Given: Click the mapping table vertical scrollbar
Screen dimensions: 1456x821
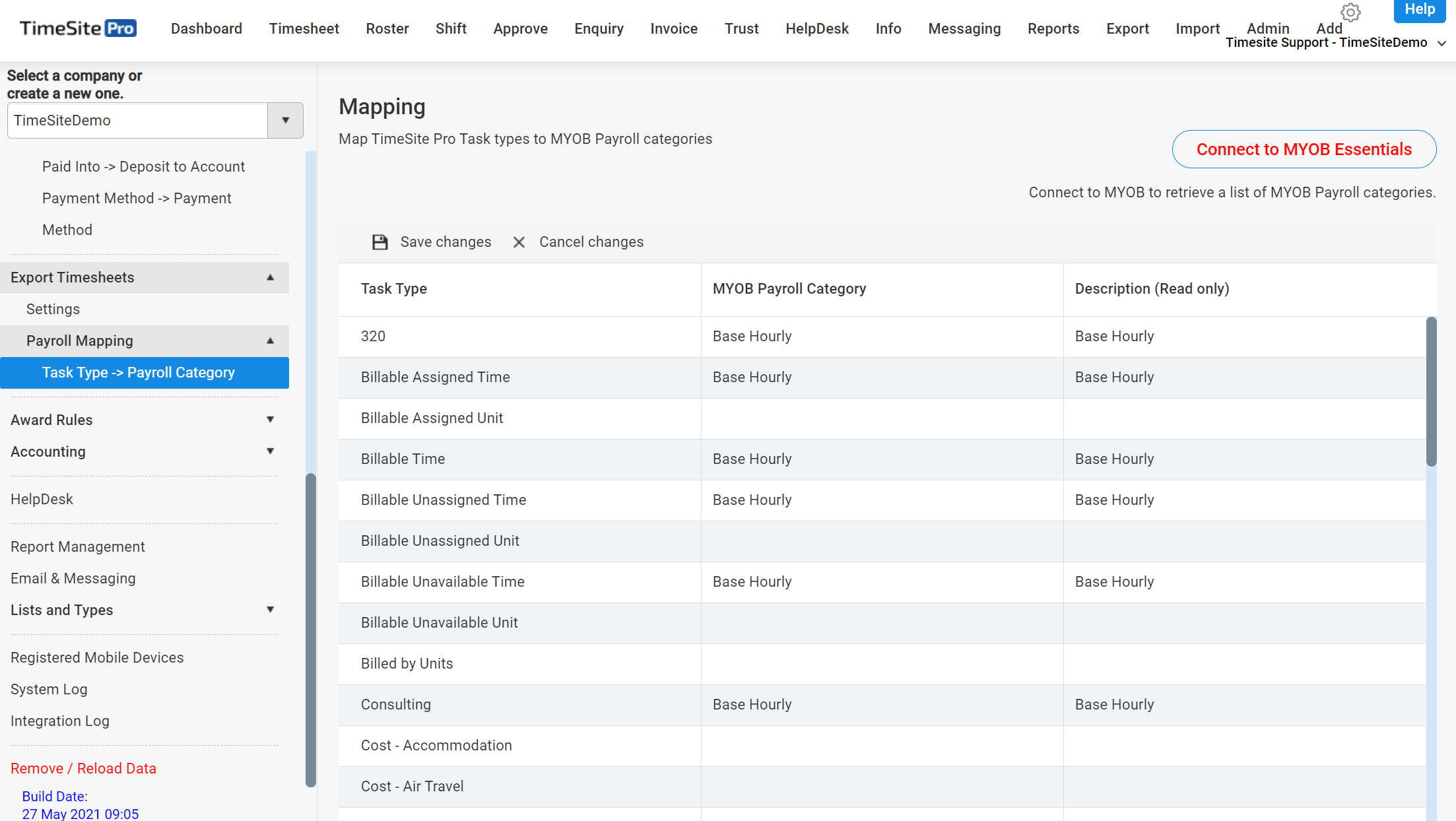Looking at the screenshot, I should click(x=1431, y=392).
